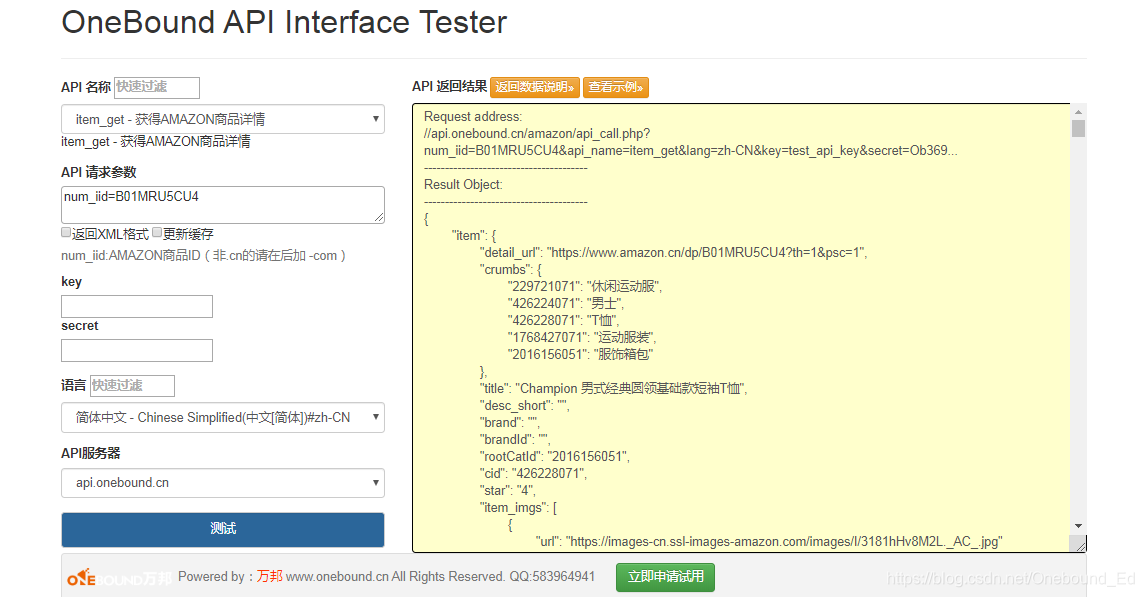This screenshot has height=597, width=1144.
Task: Click the "item_imgs" line in result
Action: [518, 507]
